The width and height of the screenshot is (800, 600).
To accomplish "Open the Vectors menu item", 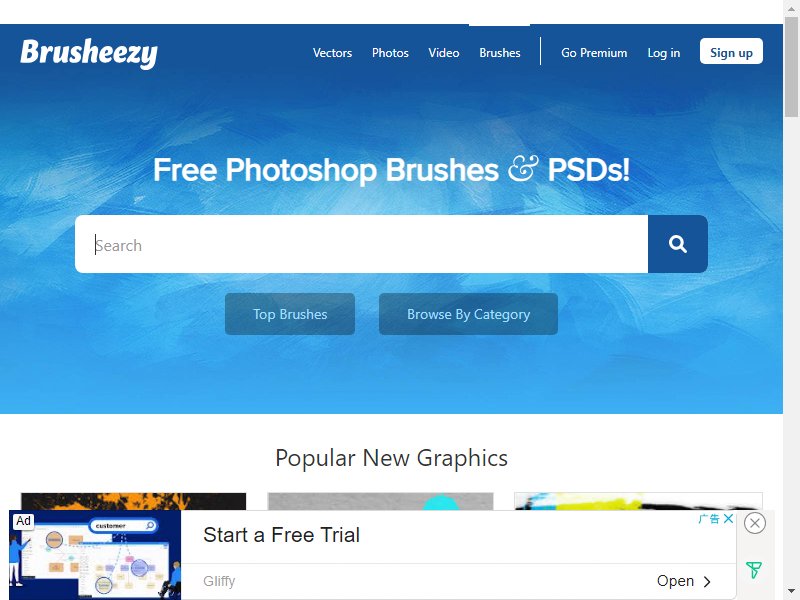I will 332,53.
